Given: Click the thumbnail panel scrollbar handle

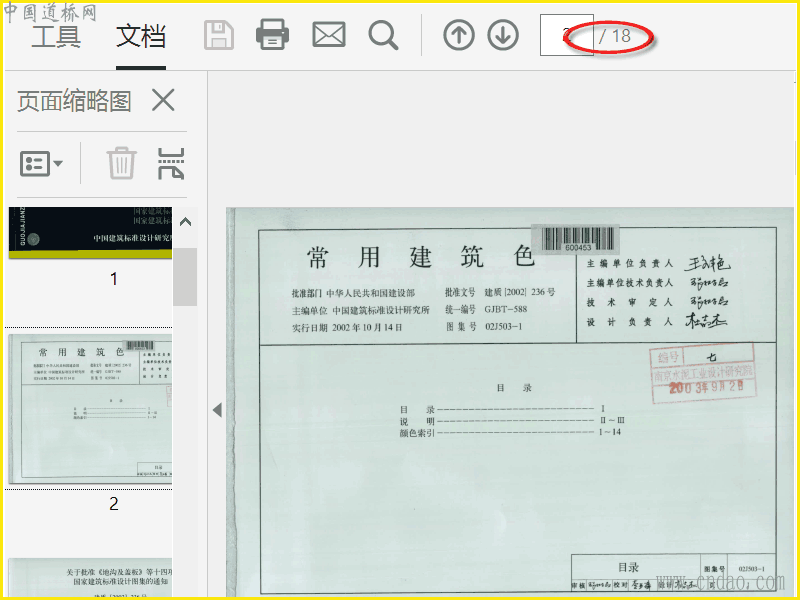Looking at the screenshot, I should [x=185, y=277].
